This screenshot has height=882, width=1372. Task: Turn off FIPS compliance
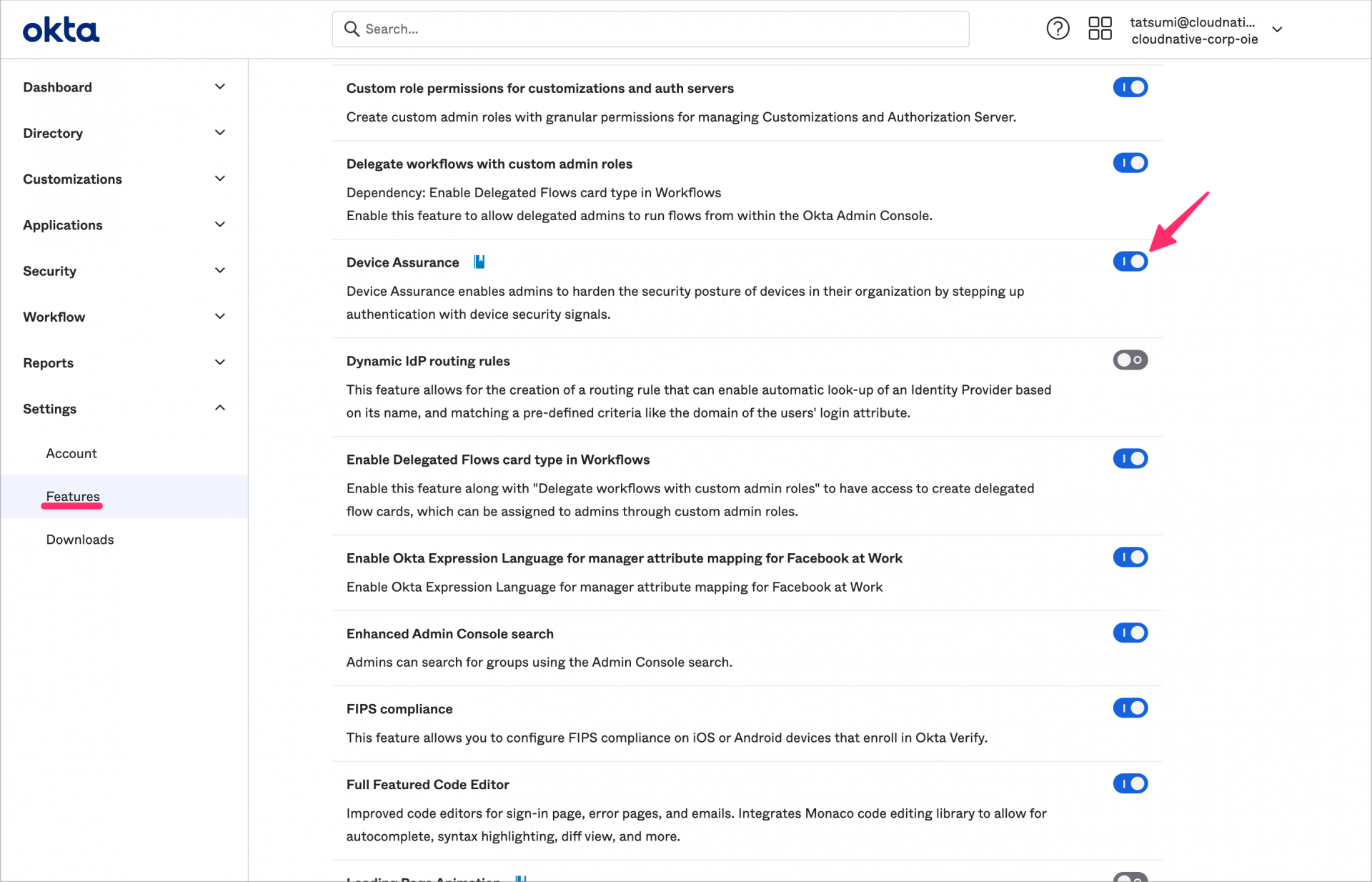coord(1130,708)
